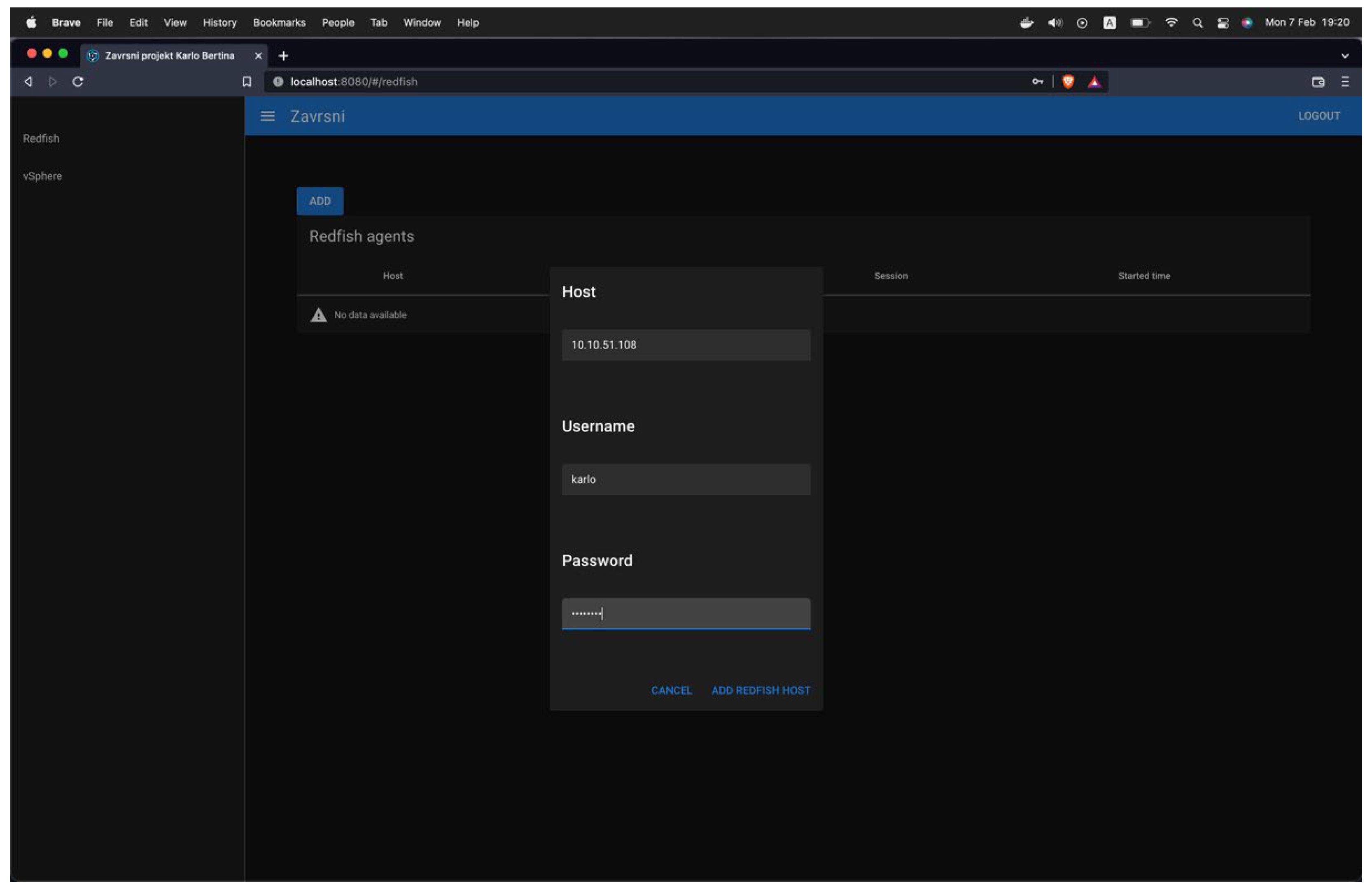Open Brave's main menu hamburger icon
The height and width of the screenshot is (890, 1372).
pyautogui.click(x=1345, y=82)
